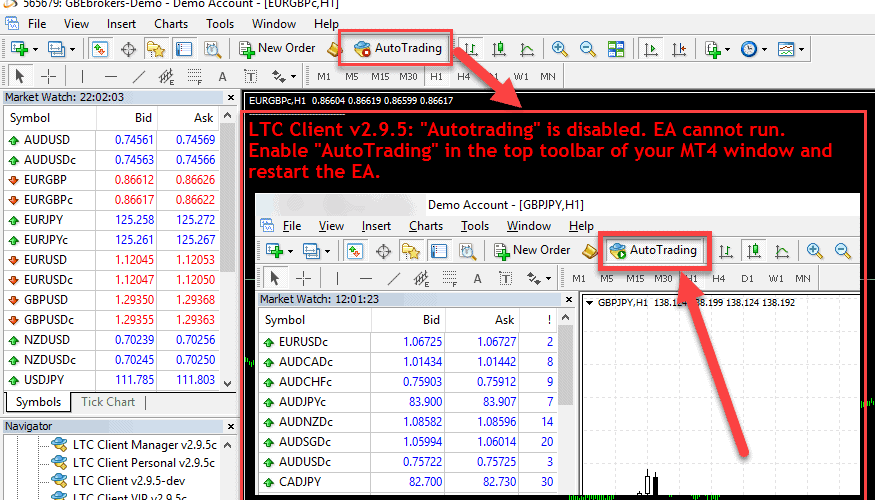Expand the New Chart dropdown arrow
The height and width of the screenshot is (500, 875).
click(35, 49)
